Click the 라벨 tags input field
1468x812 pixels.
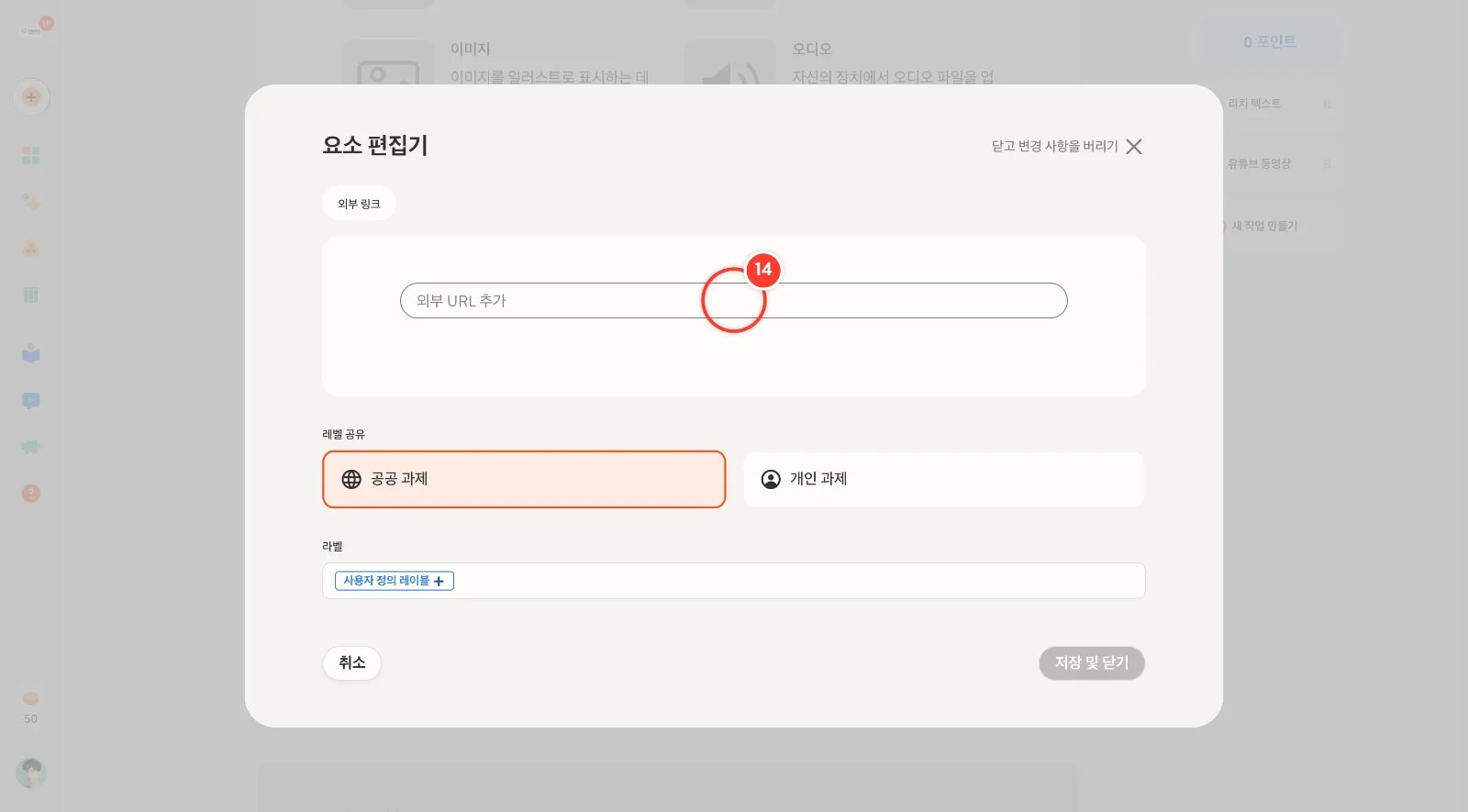pyautogui.click(x=734, y=581)
